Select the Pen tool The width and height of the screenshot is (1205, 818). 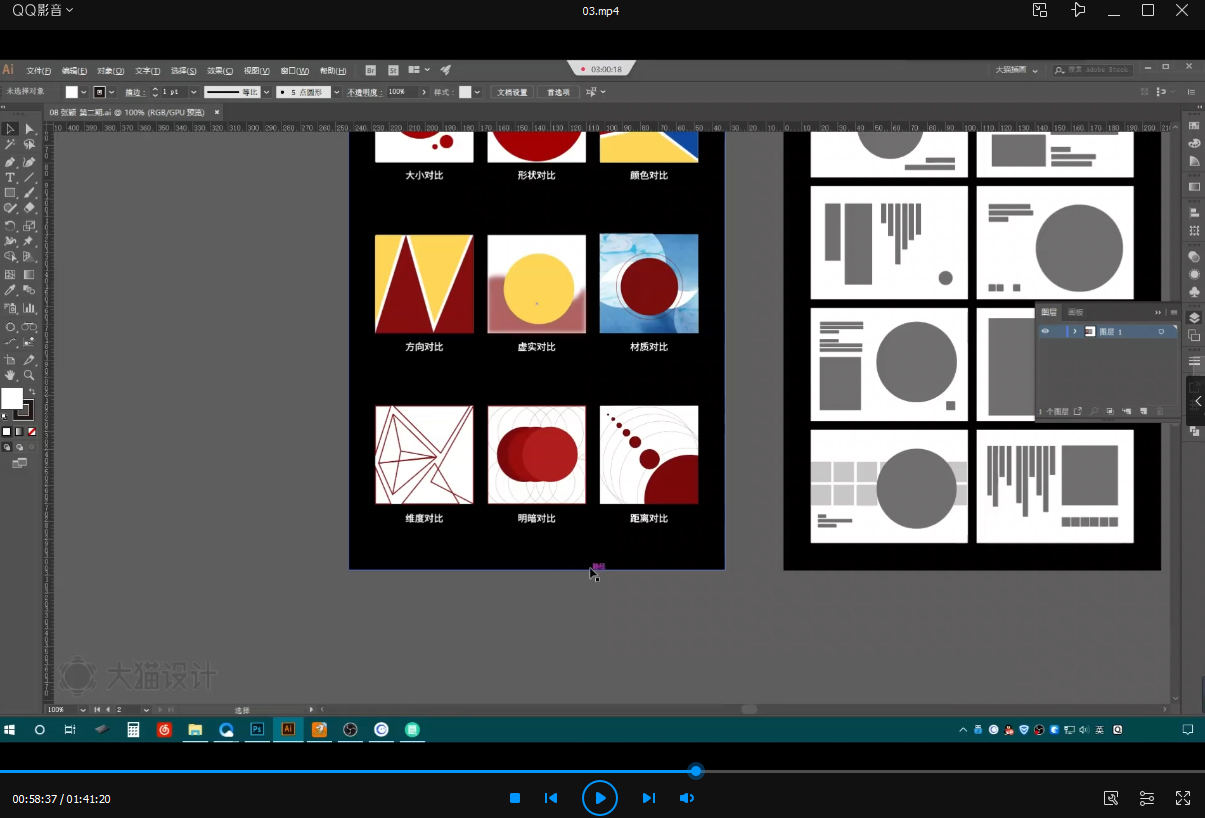click(x=10, y=161)
